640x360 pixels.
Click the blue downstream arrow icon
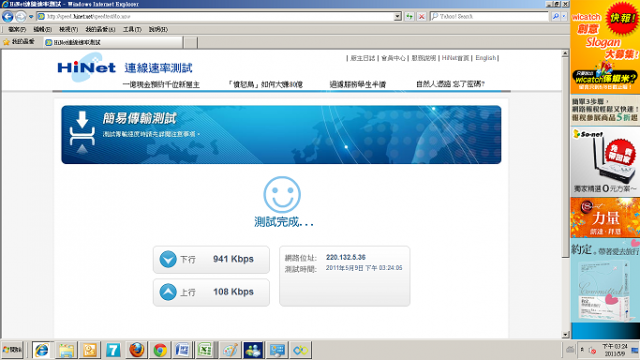click(x=168, y=259)
